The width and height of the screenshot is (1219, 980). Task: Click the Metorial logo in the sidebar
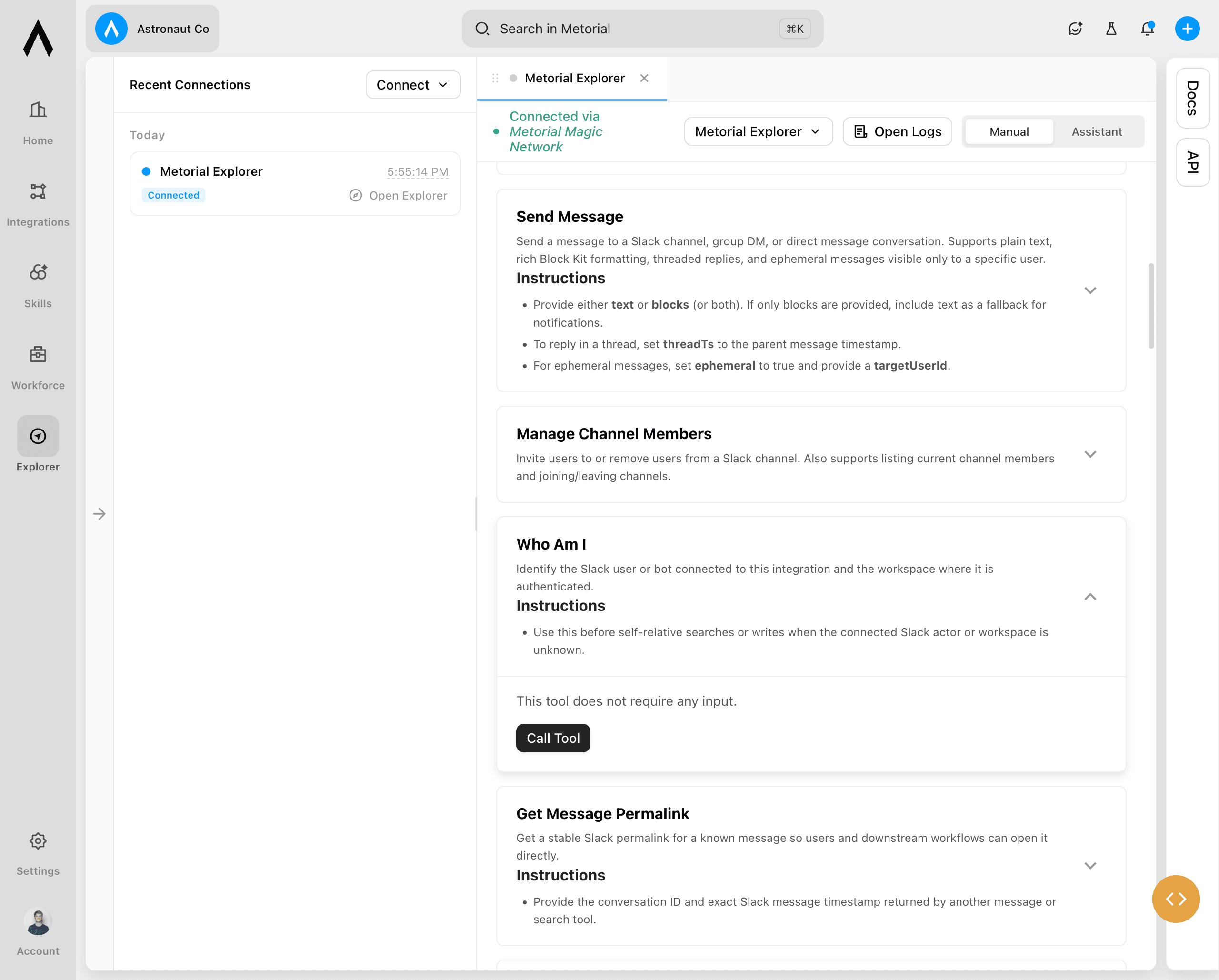pos(38,39)
